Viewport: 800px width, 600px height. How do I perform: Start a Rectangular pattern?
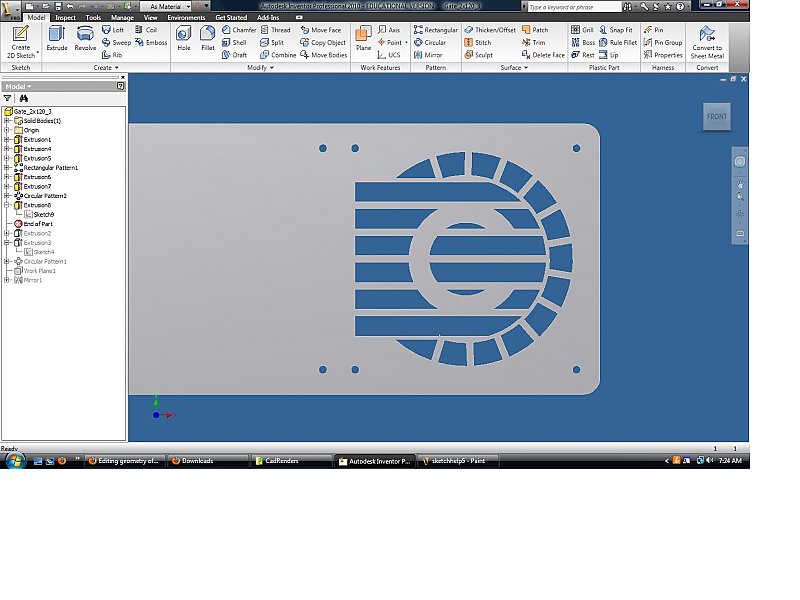(436, 30)
